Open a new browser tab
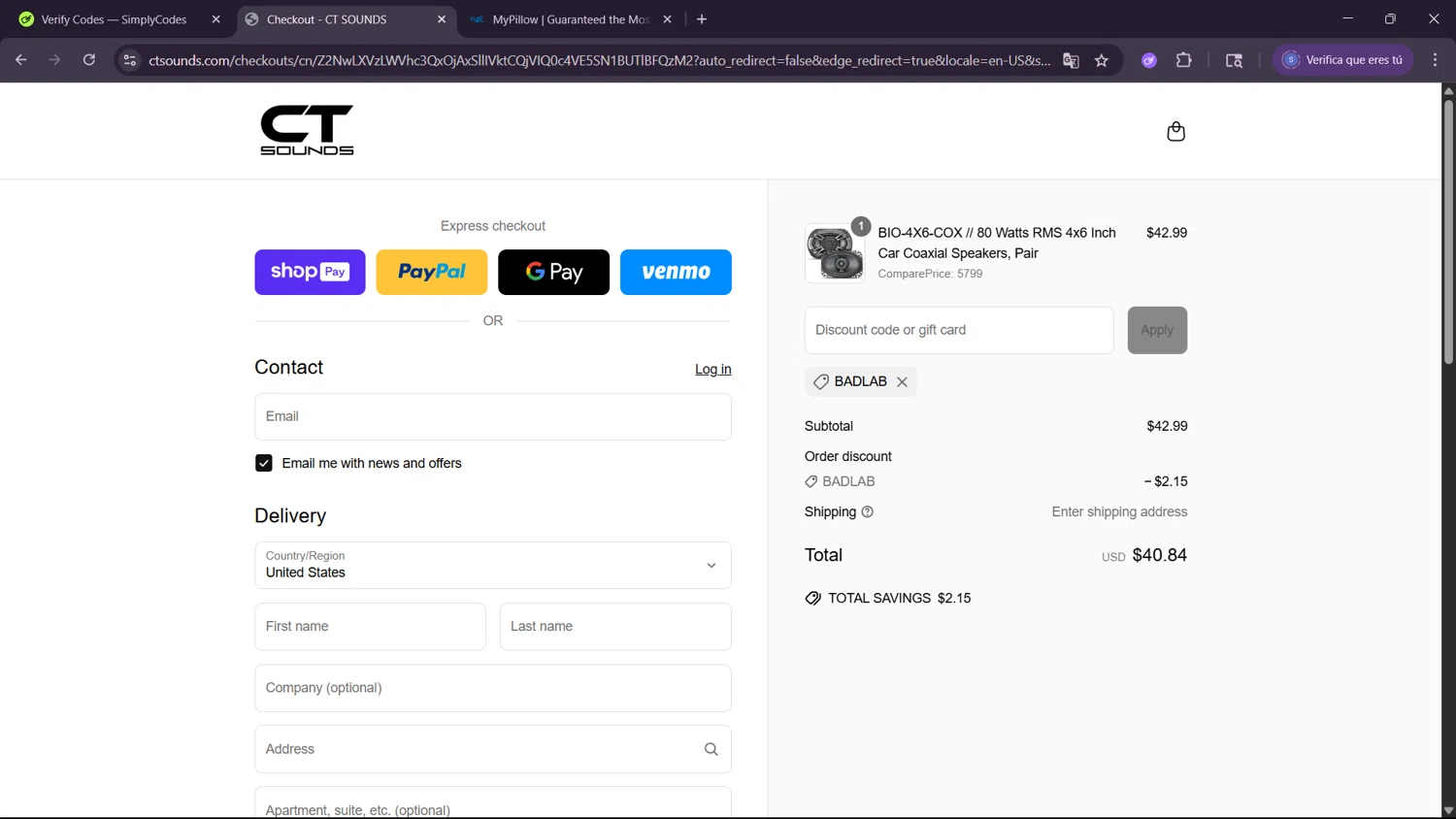The width and height of the screenshot is (1456, 819). pos(702,19)
